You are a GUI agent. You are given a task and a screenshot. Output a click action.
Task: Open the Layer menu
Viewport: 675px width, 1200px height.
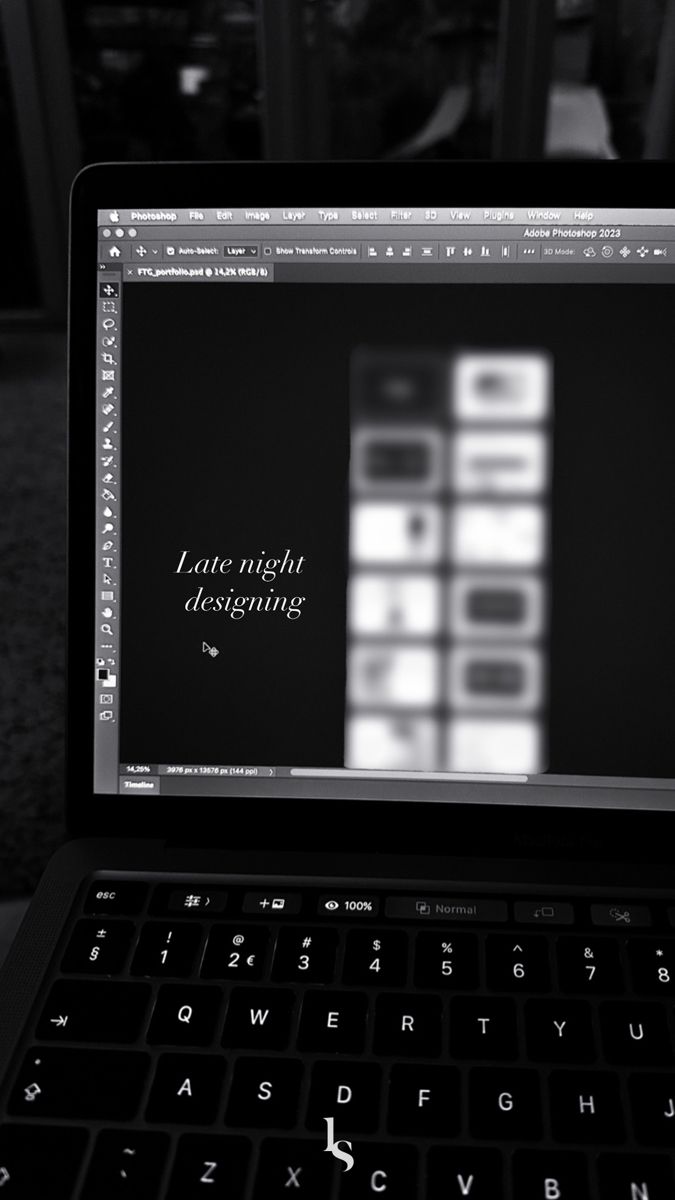294,216
